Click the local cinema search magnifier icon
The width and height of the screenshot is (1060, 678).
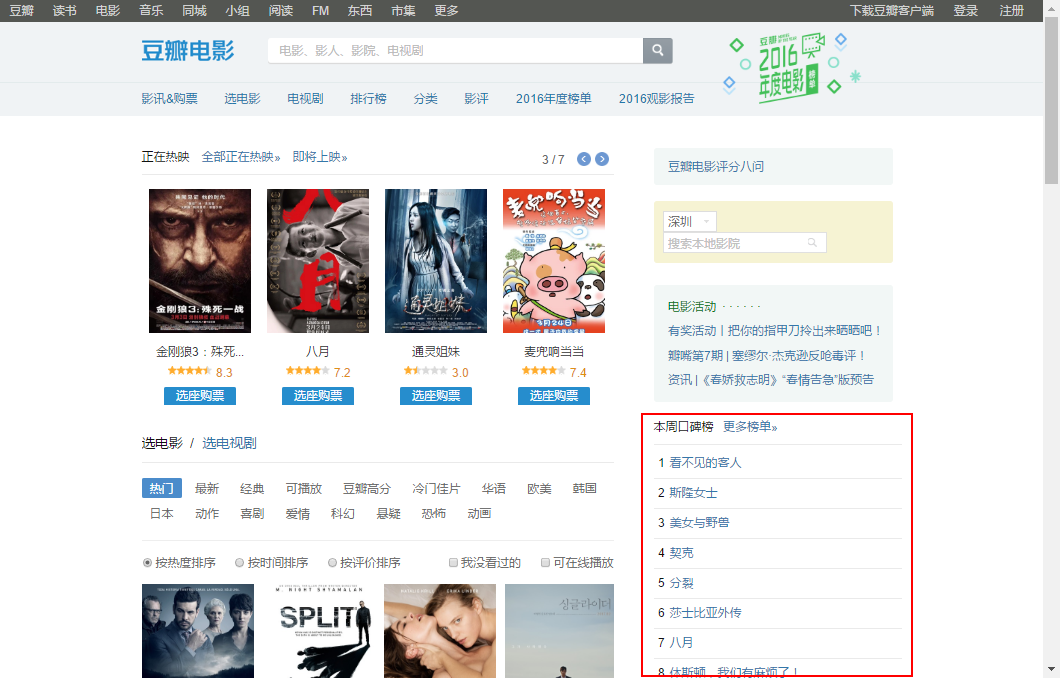pyautogui.click(x=812, y=243)
